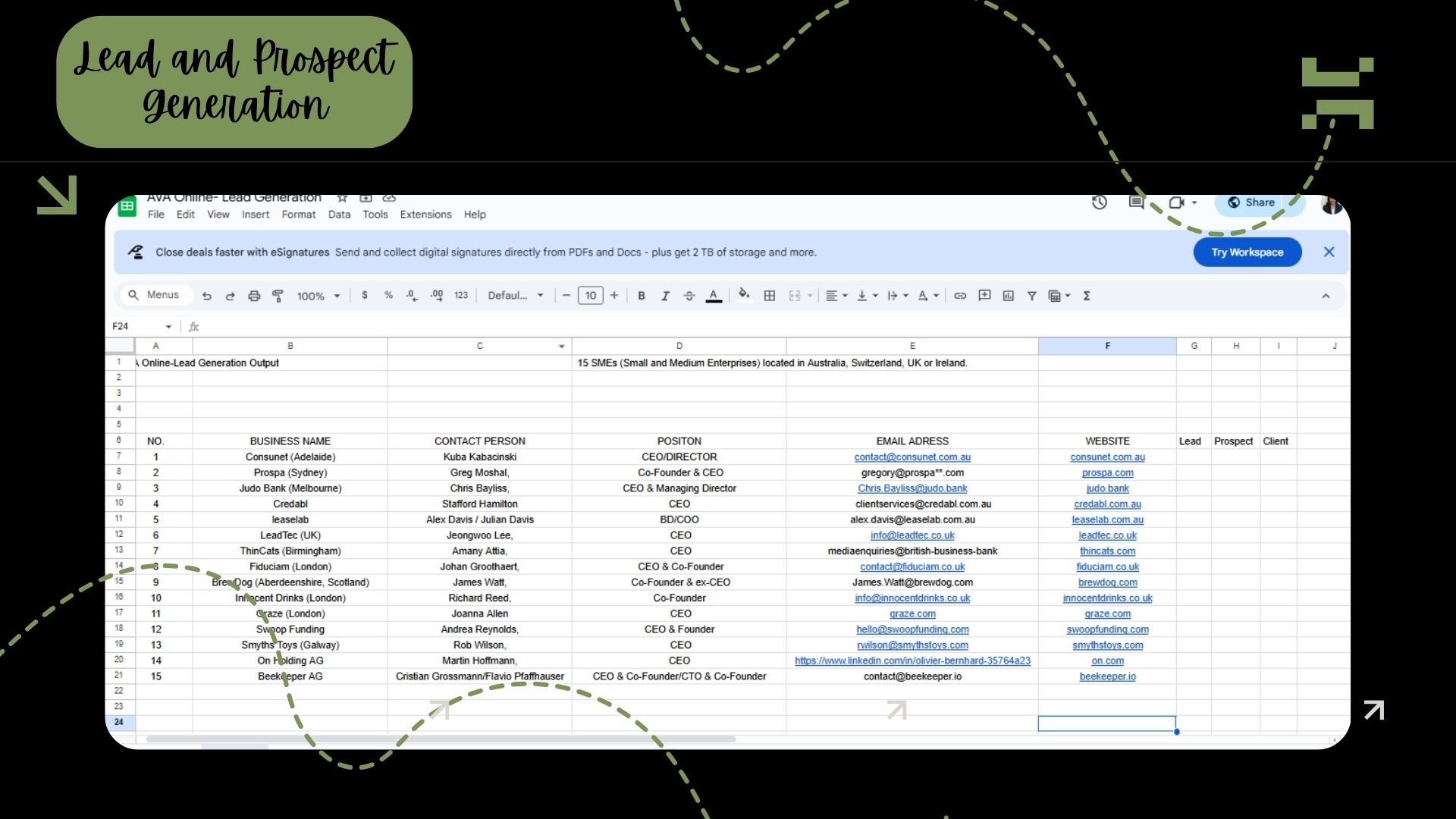The image size is (1456, 819).
Task: Decrease font size with minus button
Action: [x=566, y=296]
